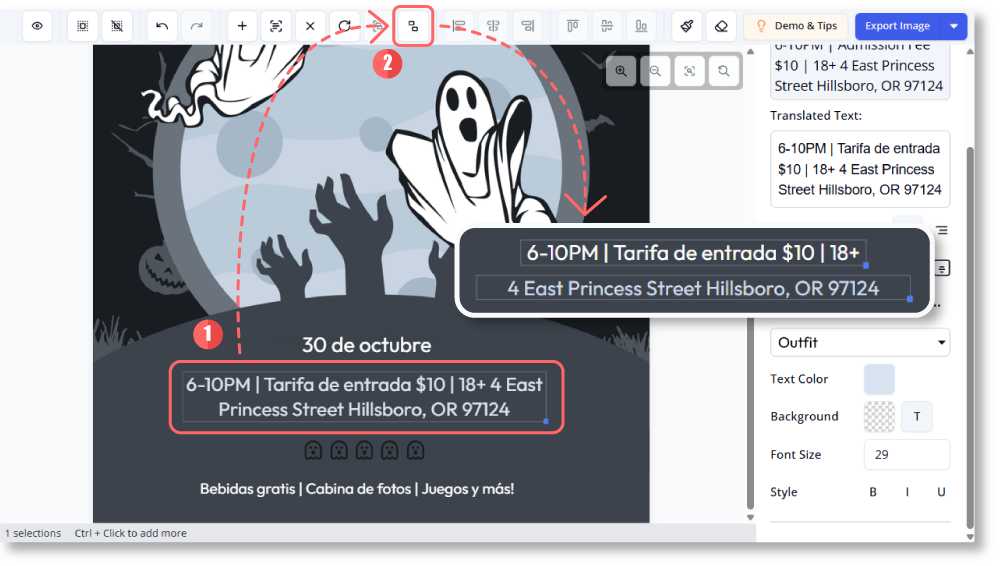Toggle bold style B button
This screenshot has width=1000, height=566.
point(873,492)
